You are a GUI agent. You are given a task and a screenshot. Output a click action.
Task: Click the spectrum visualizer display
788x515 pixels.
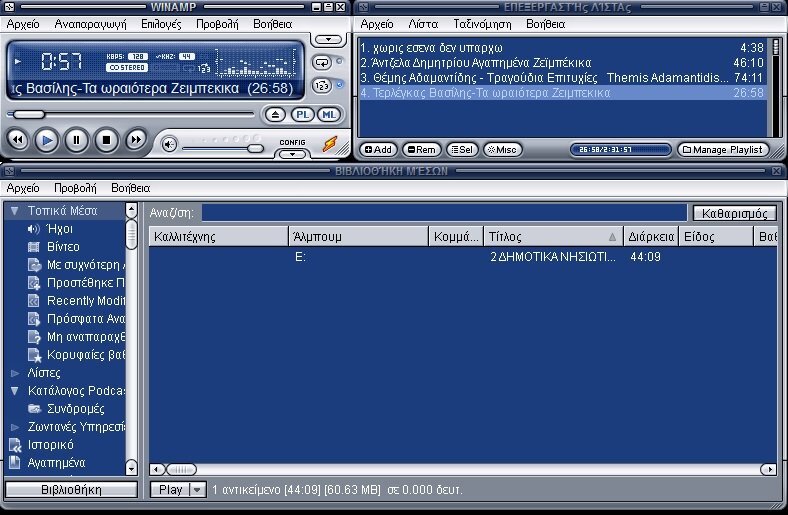[x=256, y=62]
